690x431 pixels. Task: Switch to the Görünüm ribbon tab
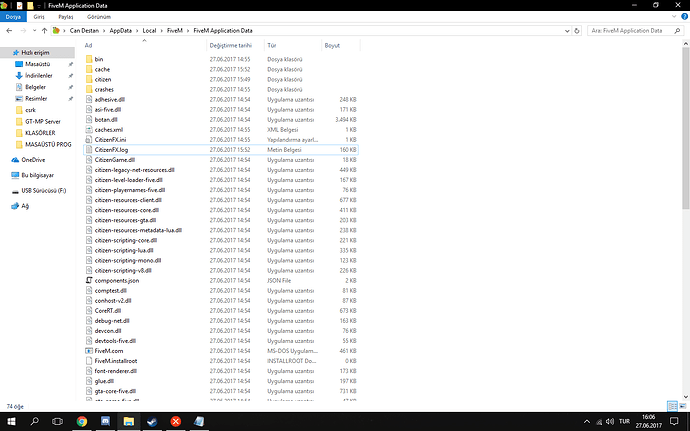(x=99, y=17)
